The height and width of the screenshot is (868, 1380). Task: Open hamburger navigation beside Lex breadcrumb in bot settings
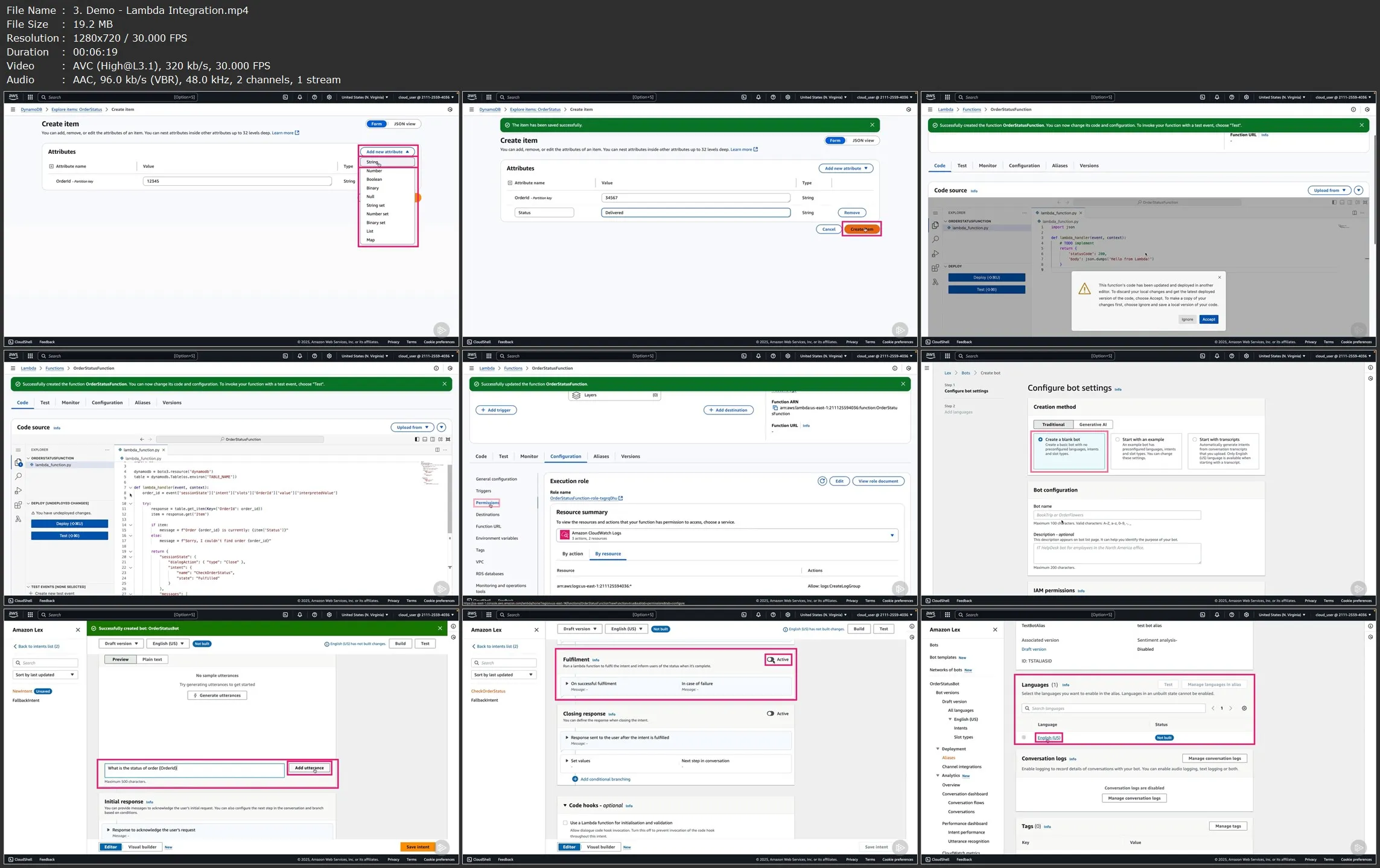927,368
